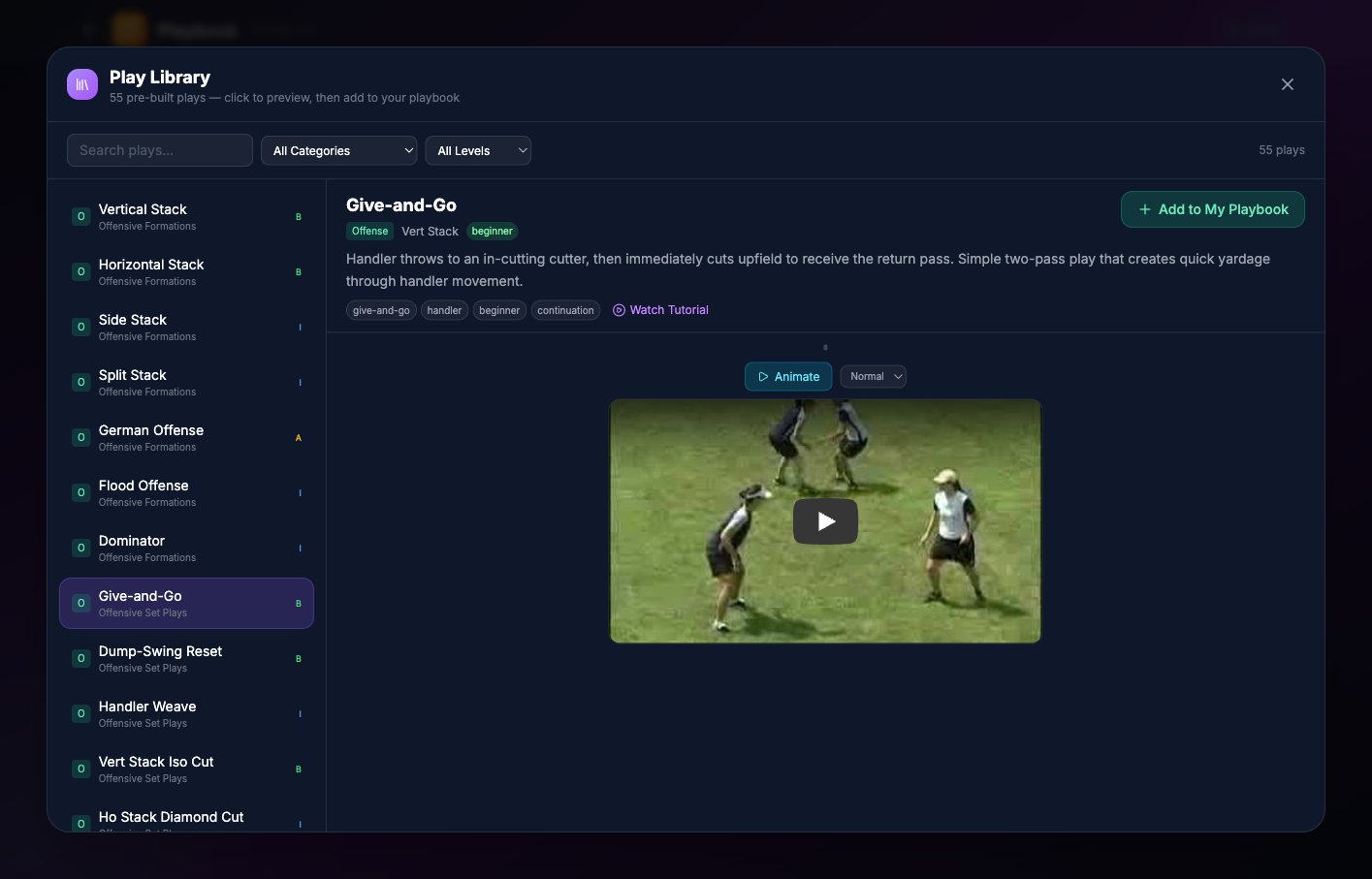
Task: Select the Dump-Swing Reset play
Action: click(186, 658)
